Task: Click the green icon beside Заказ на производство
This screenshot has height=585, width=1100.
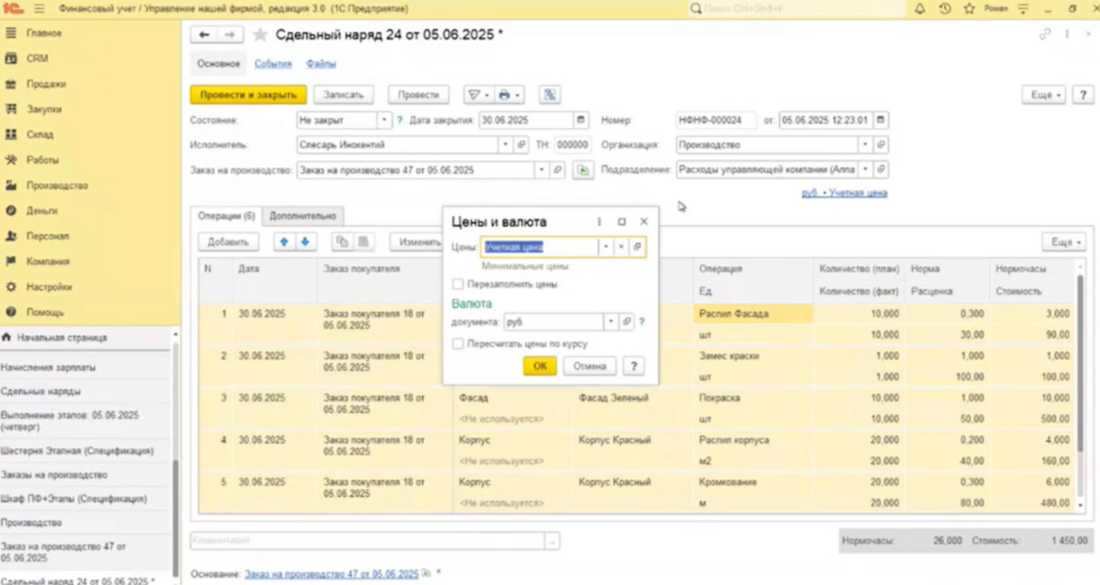Action: tap(583, 171)
